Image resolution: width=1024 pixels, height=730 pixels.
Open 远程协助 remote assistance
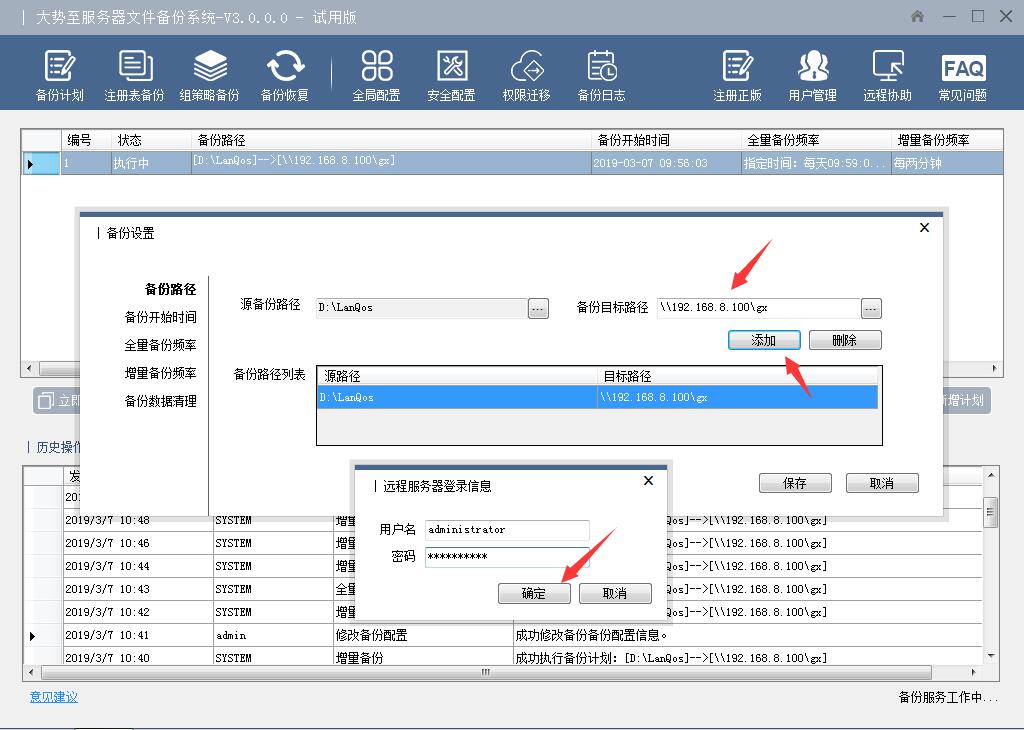(887, 76)
